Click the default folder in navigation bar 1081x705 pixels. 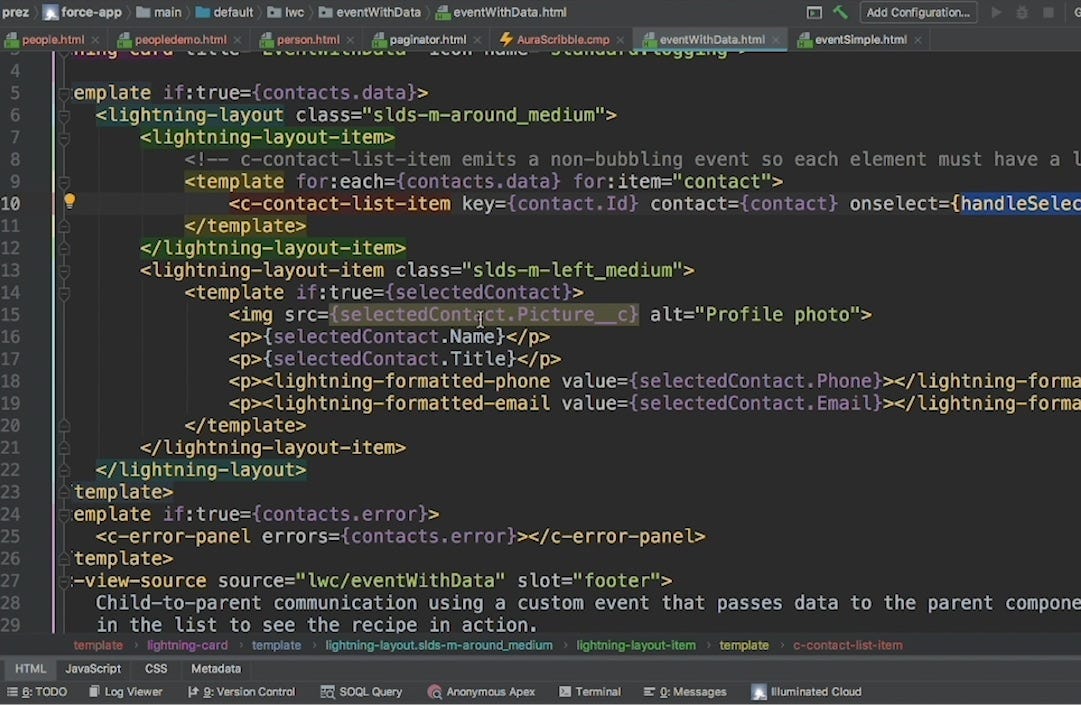[225, 12]
